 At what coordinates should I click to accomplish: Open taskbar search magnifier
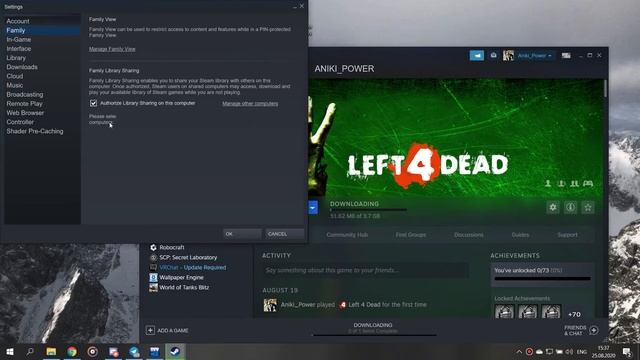click(x=30, y=351)
